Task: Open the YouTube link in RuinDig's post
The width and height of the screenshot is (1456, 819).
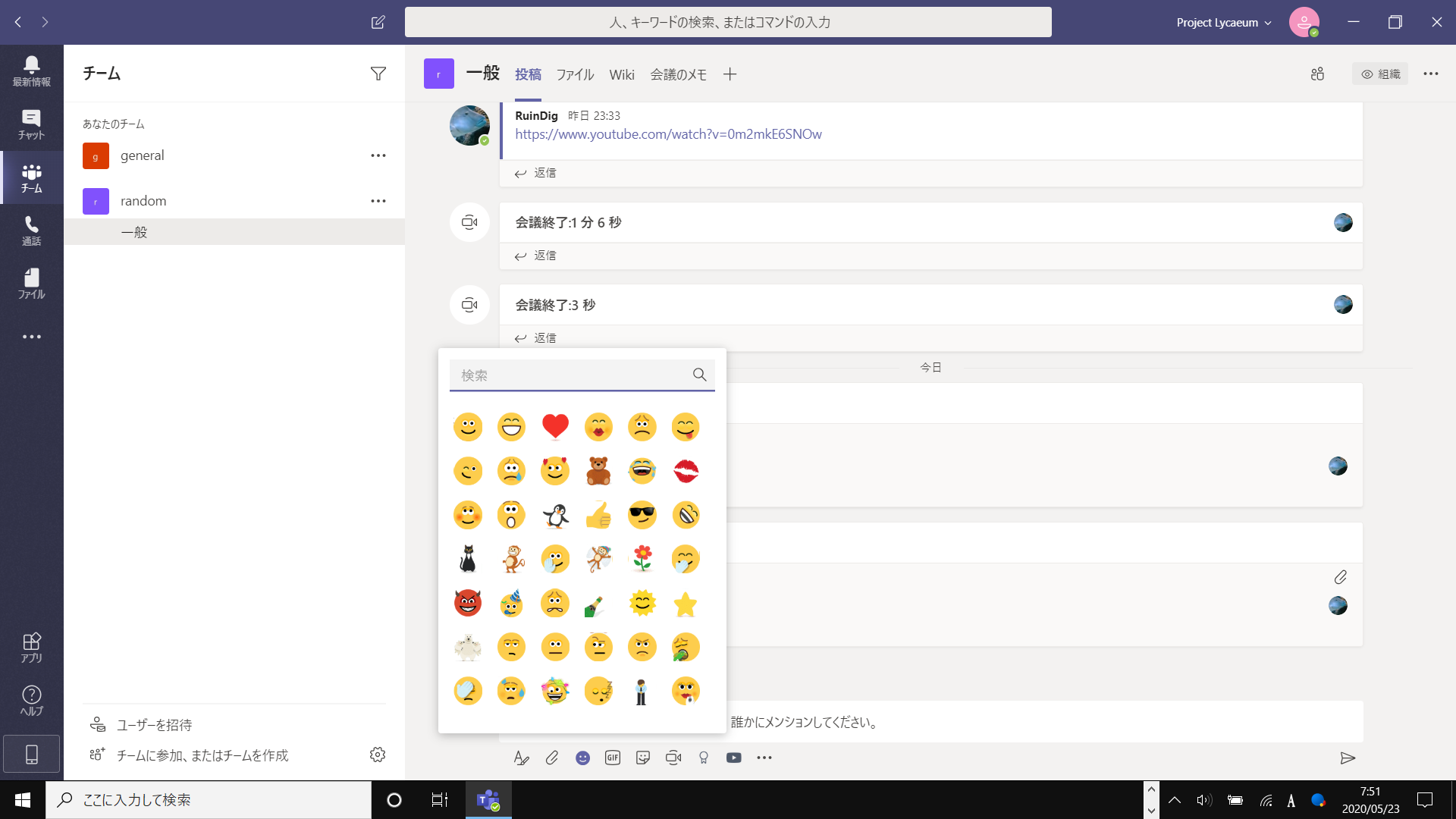Action: point(668,134)
